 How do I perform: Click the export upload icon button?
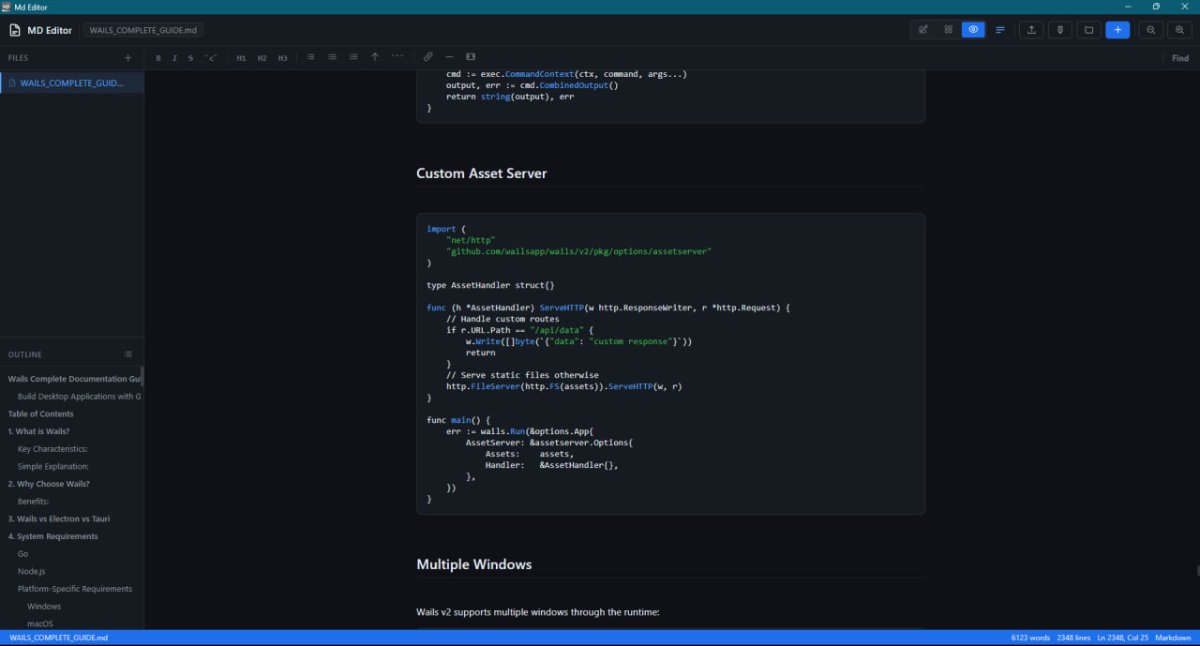(1032, 30)
